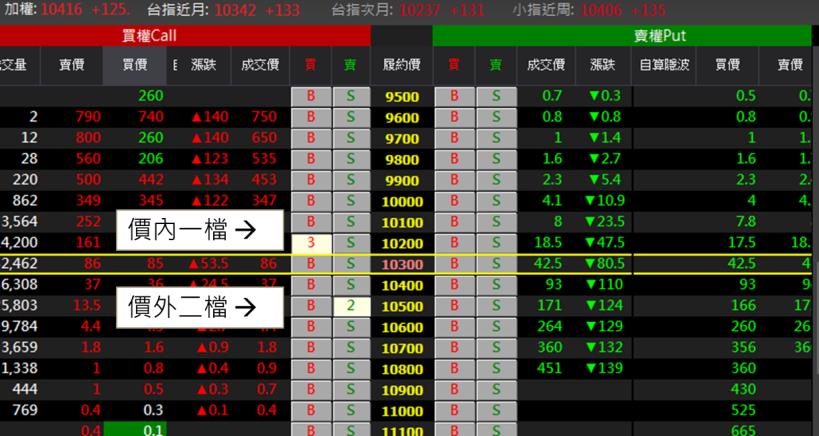
Task: Click the 履約價 strike price column header
Action: 402,65
